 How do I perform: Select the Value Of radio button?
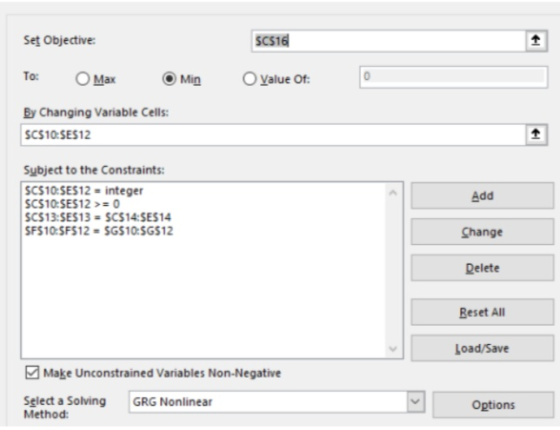[x=249, y=79]
